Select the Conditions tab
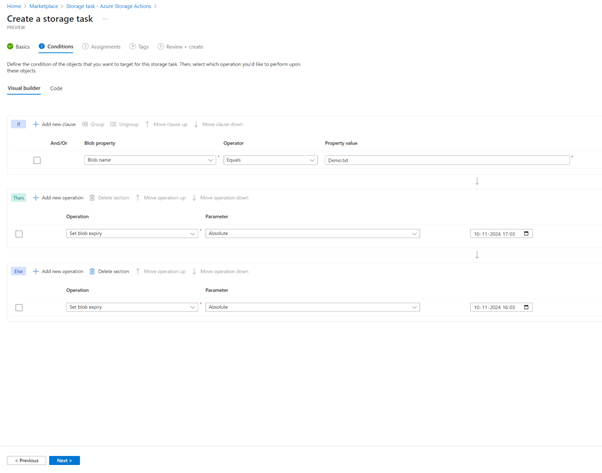The width and height of the screenshot is (602, 473). pyautogui.click(x=56, y=46)
